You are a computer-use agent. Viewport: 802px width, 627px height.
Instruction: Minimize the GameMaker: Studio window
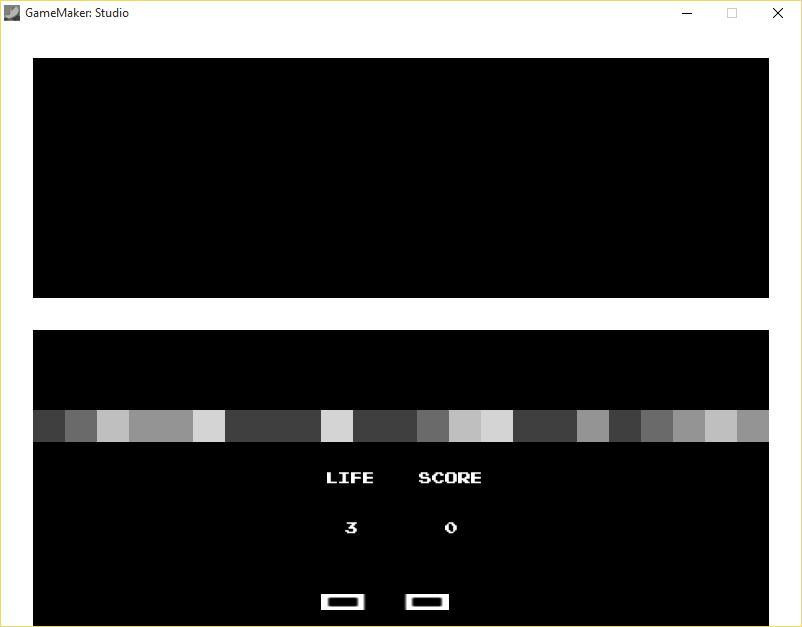[687, 13]
